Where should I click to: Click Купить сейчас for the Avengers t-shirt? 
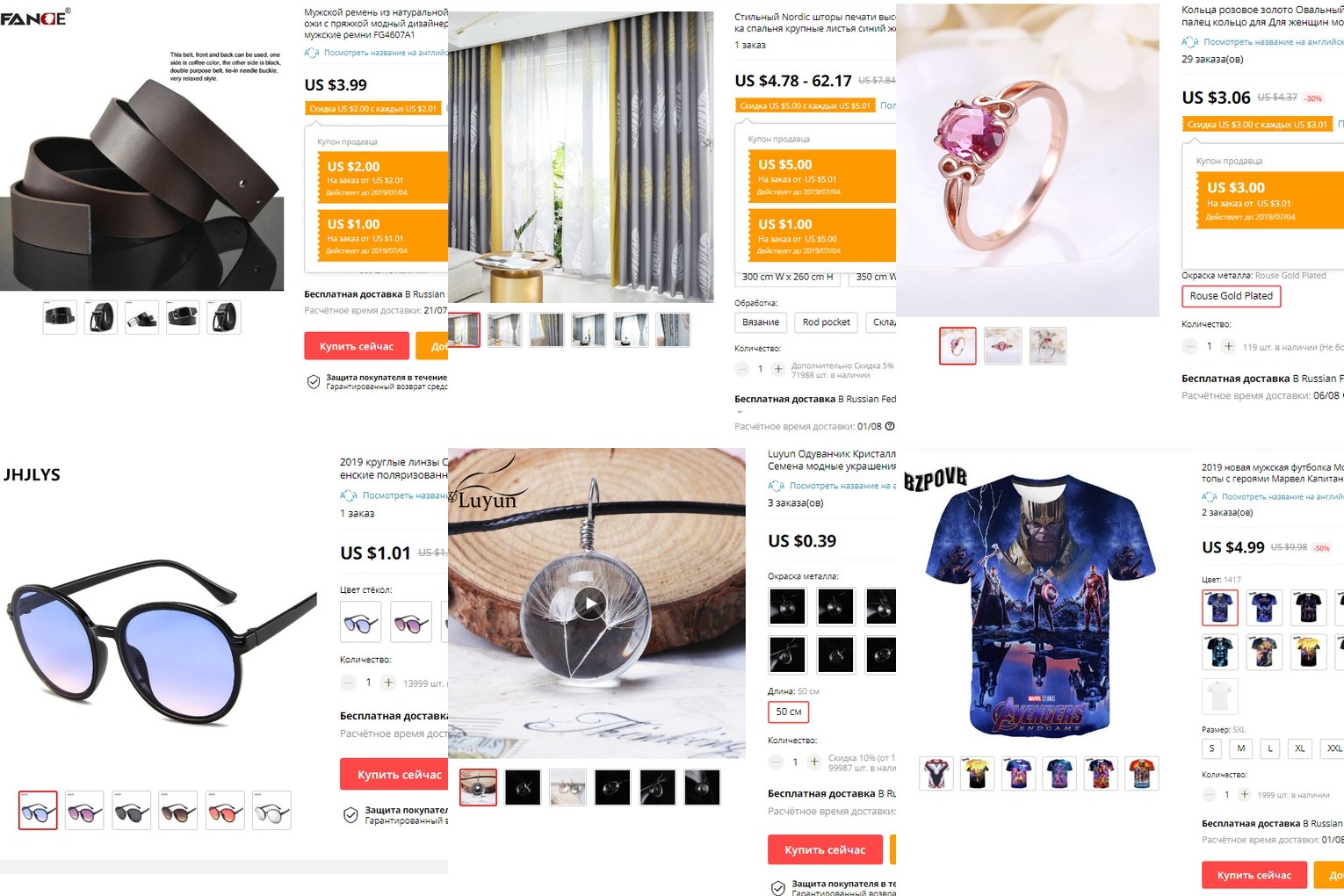pyautogui.click(x=1254, y=875)
